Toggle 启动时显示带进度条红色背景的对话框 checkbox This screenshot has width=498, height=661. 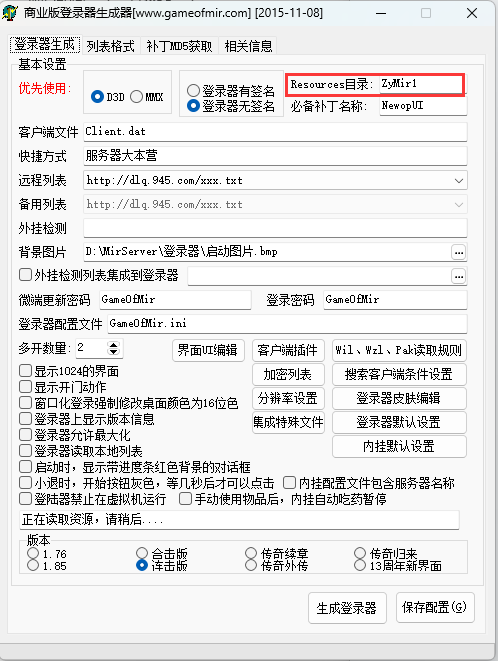pyautogui.click(x=25, y=467)
